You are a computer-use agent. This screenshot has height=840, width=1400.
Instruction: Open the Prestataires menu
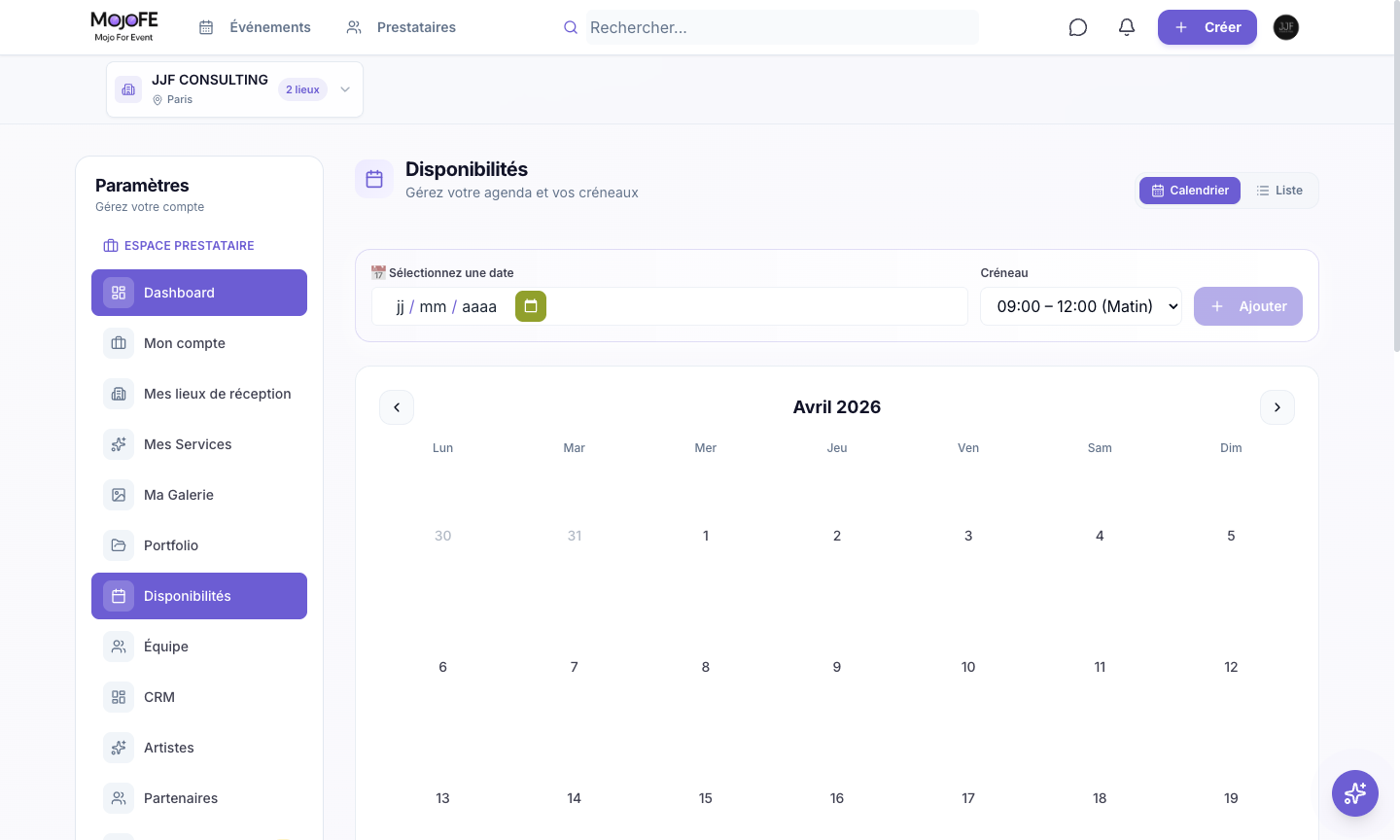[x=402, y=27]
